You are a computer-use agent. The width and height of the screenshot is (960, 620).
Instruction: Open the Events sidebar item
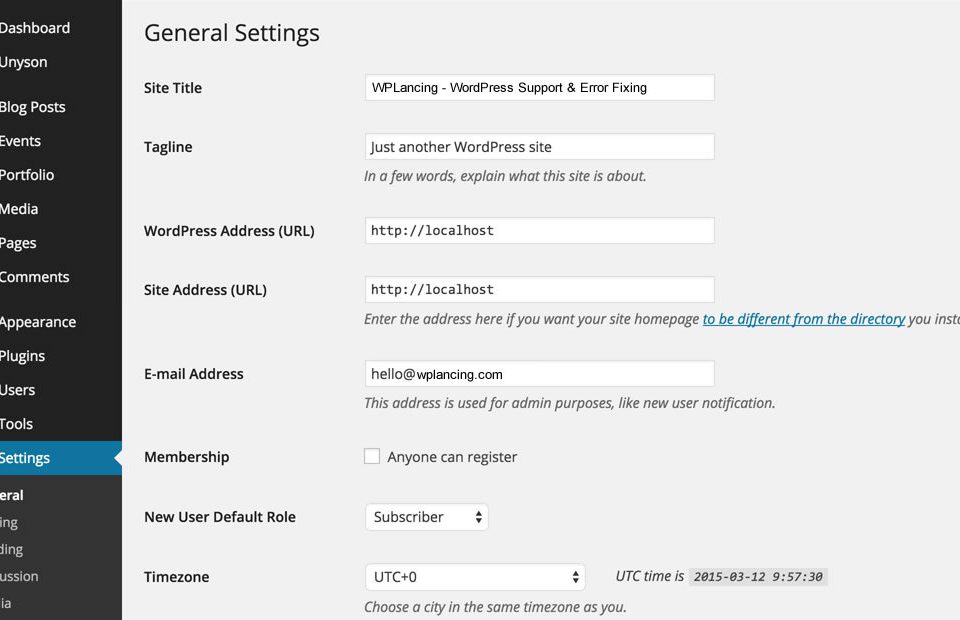tap(21, 141)
